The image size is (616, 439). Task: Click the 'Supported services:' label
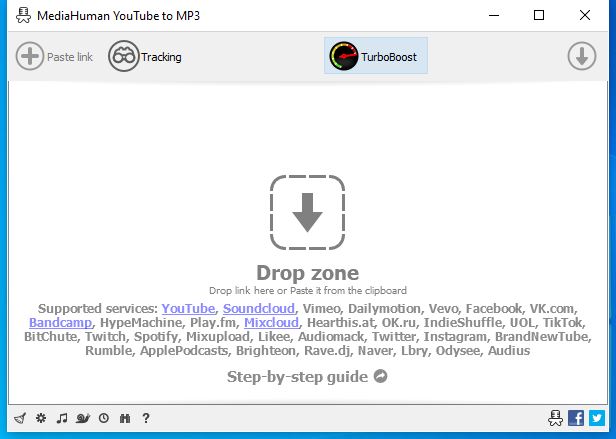coord(98,309)
